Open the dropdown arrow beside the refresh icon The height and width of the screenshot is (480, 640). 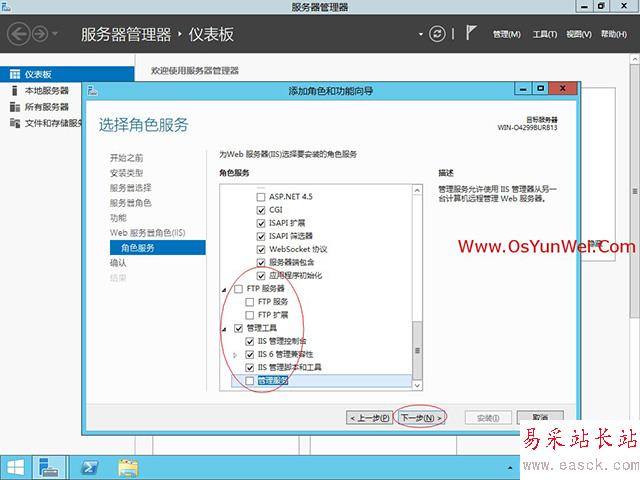pos(421,34)
